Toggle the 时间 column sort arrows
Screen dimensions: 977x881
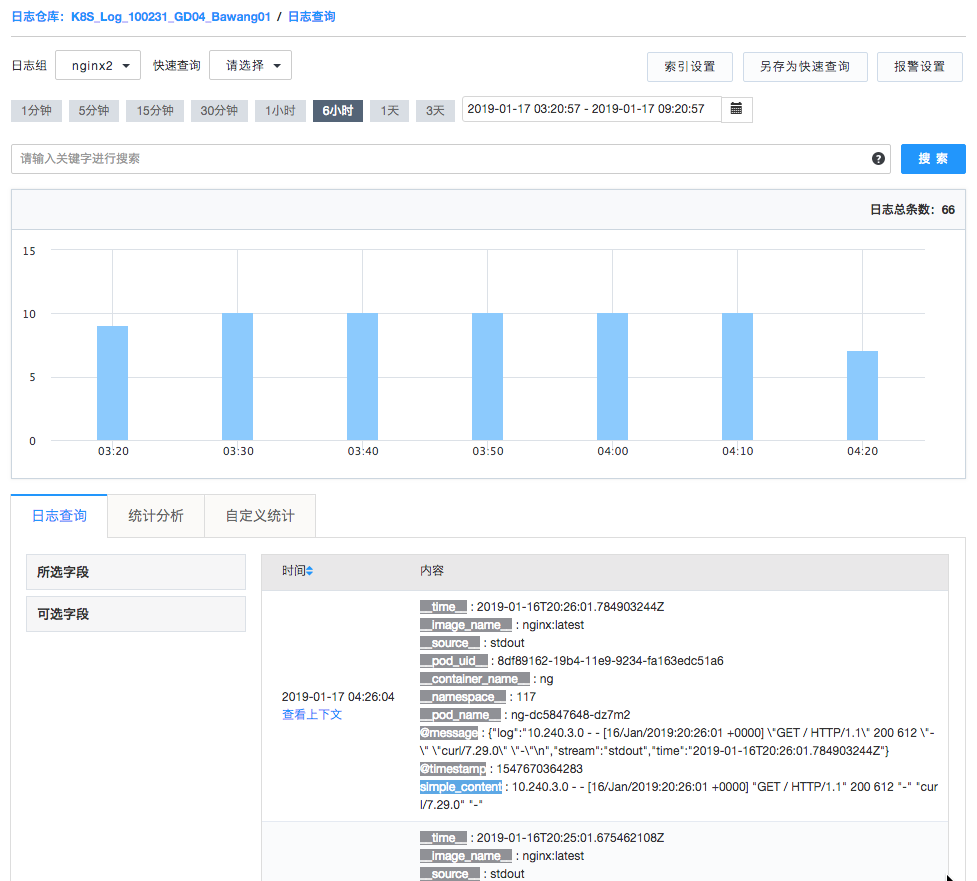(308, 570)
